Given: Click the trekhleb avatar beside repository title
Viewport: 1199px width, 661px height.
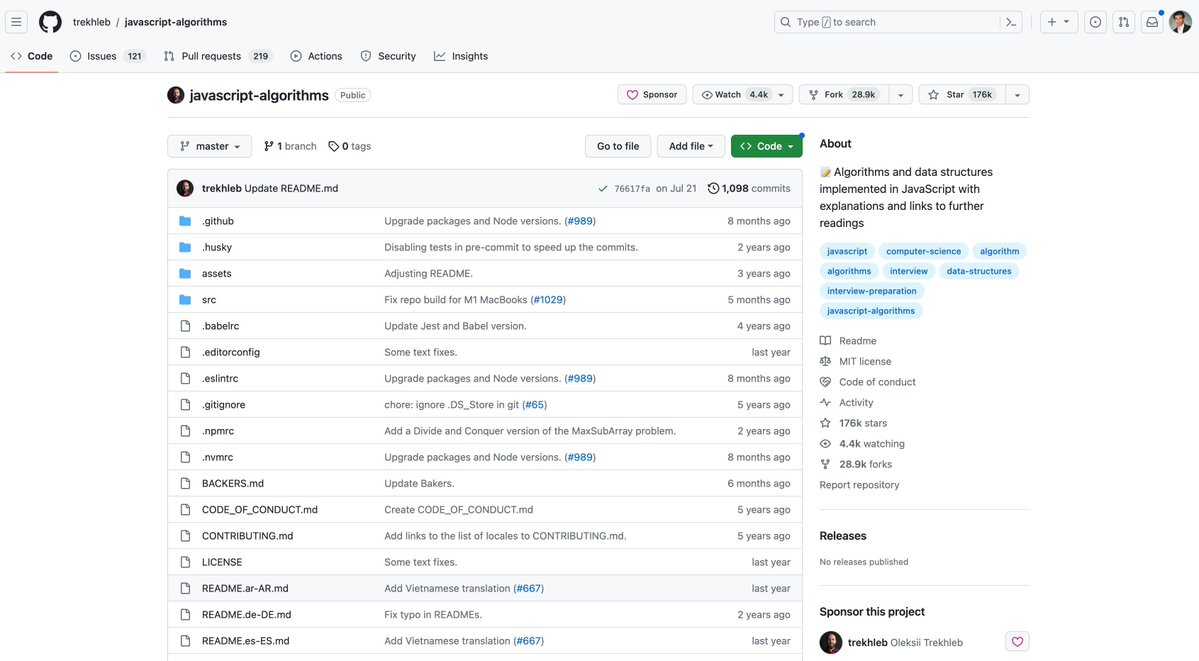Looking at the screenshot, I should point(176,95).
